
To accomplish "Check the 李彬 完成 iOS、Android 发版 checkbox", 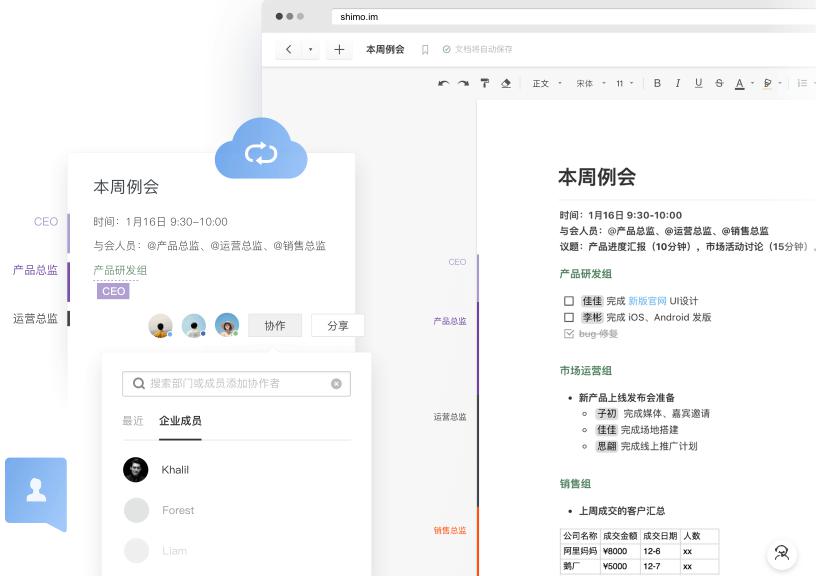I will coord(569,317).
